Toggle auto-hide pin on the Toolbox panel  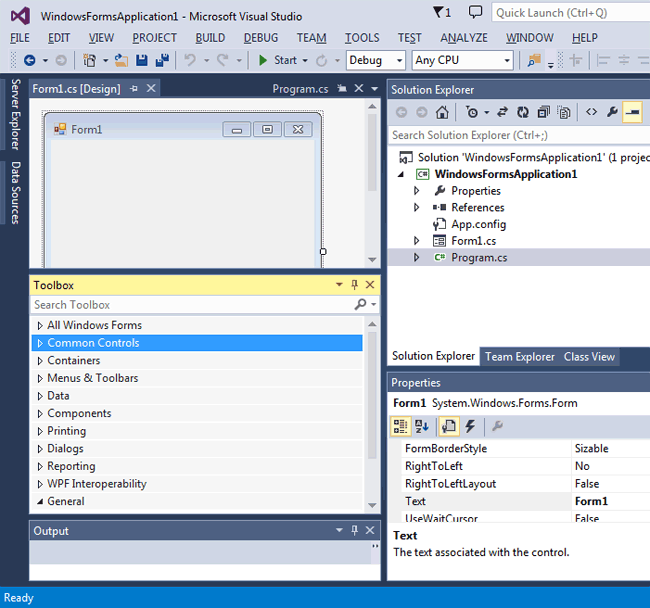[x=354, y=285]
